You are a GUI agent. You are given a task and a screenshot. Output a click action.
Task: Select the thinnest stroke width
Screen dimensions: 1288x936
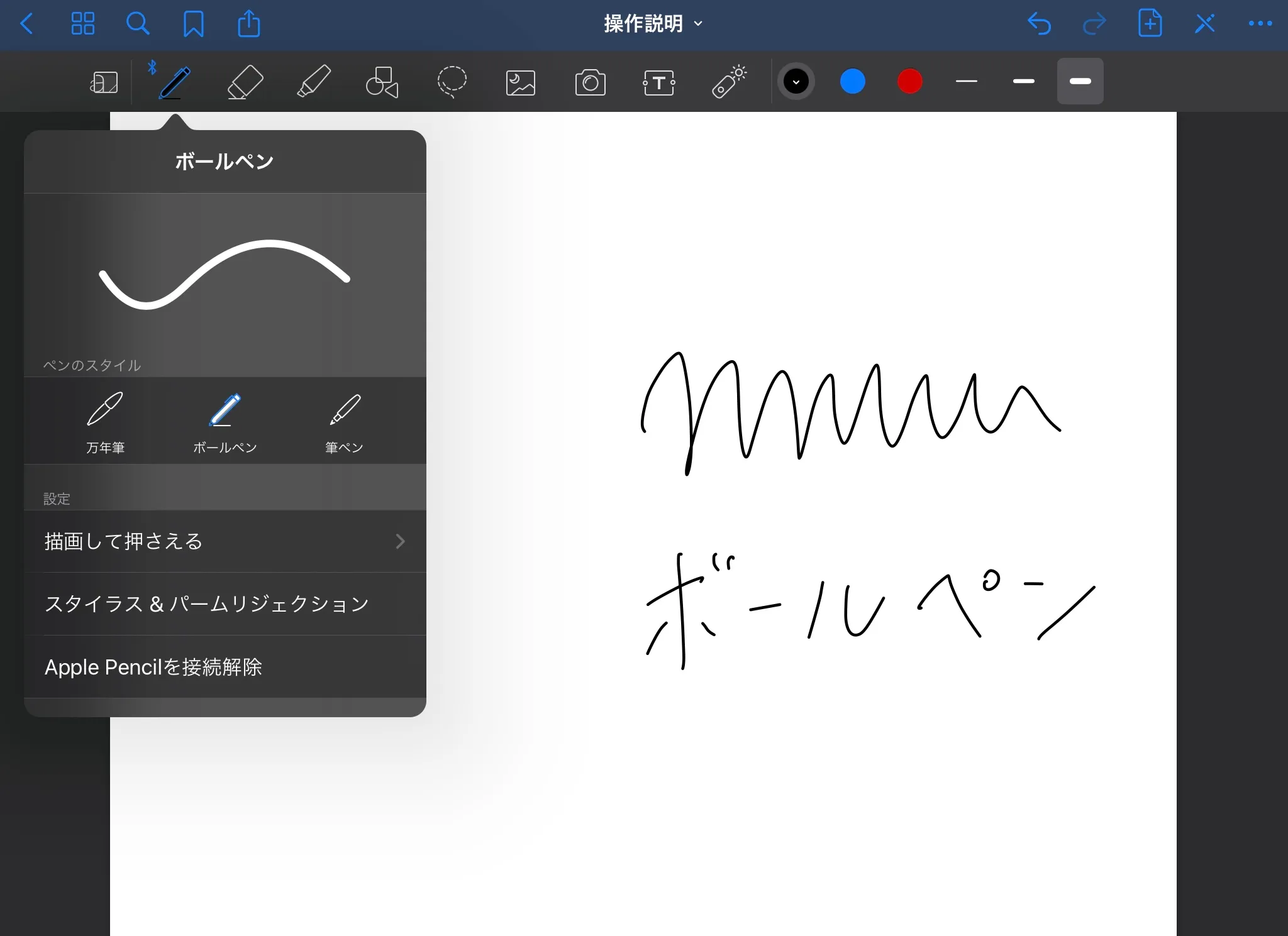point(967,82)
